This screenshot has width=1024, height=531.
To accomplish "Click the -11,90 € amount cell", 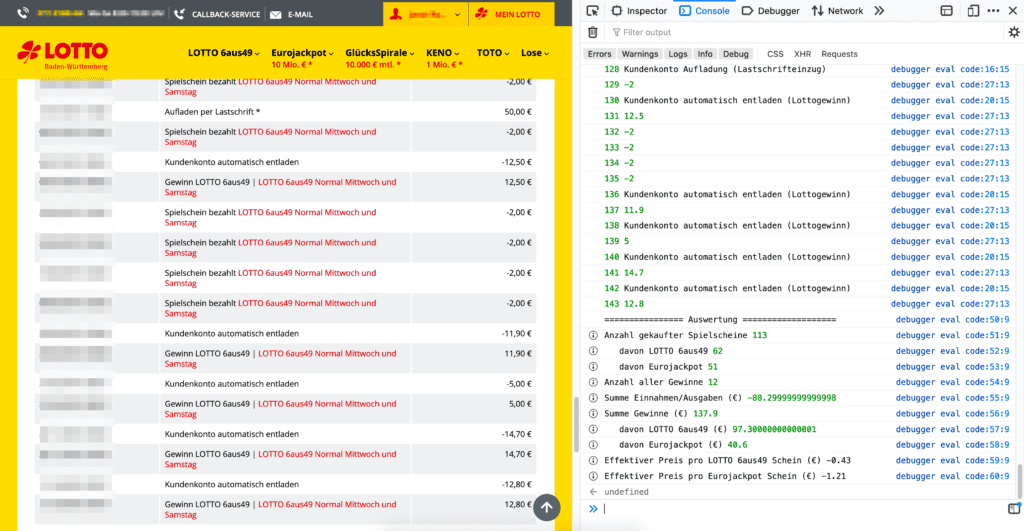I will click(517, 333).
